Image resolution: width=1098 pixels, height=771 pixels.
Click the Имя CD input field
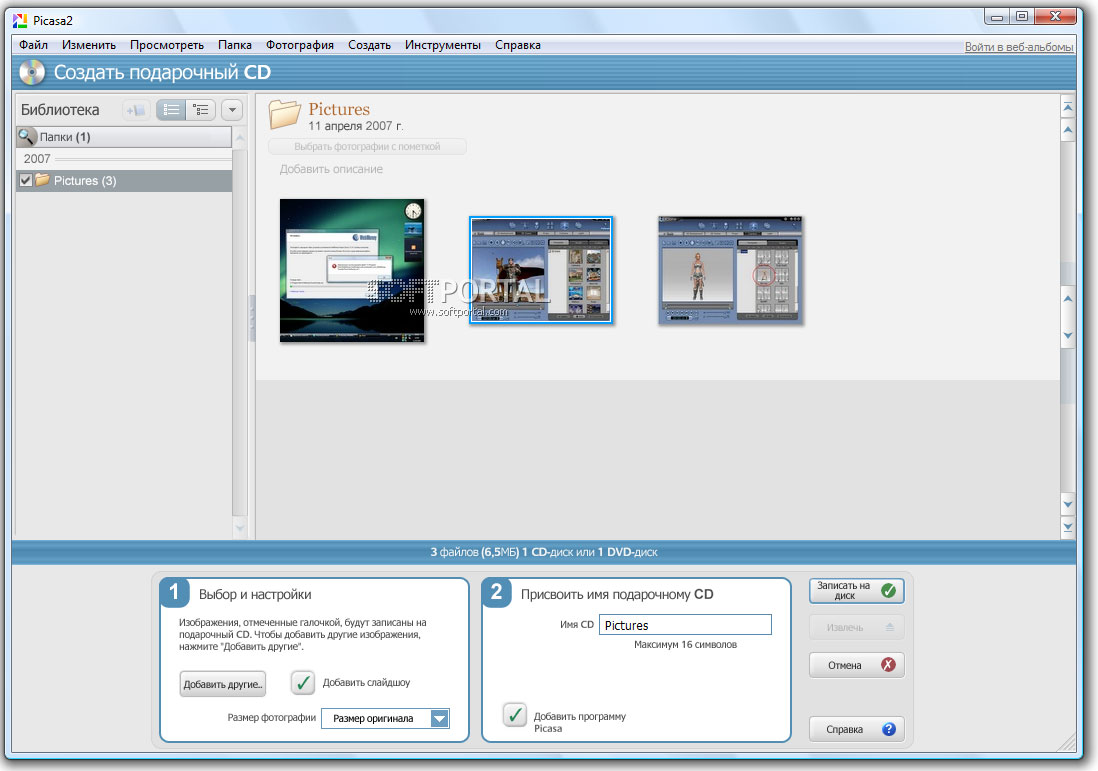(x=685, y=625)
